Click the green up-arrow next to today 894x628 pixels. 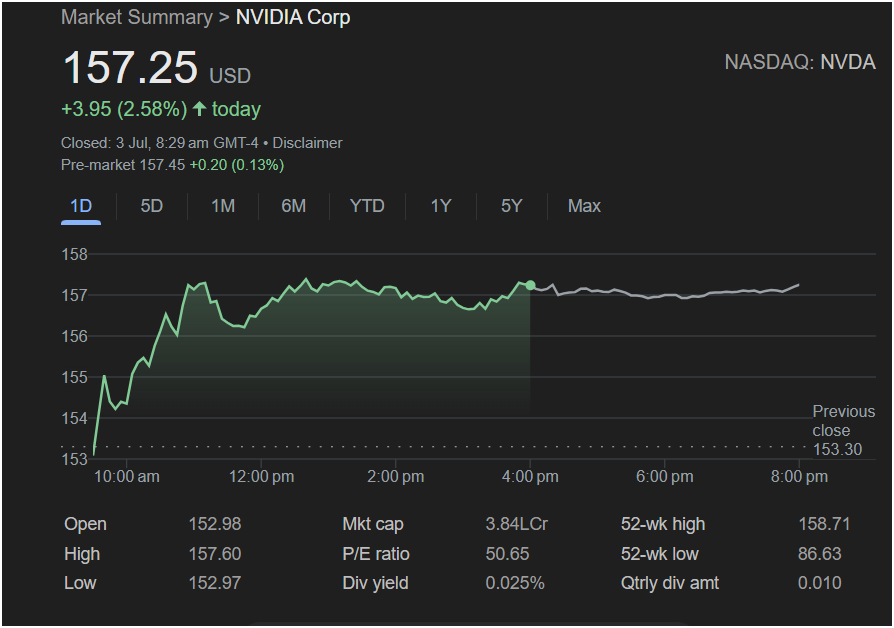199,108
